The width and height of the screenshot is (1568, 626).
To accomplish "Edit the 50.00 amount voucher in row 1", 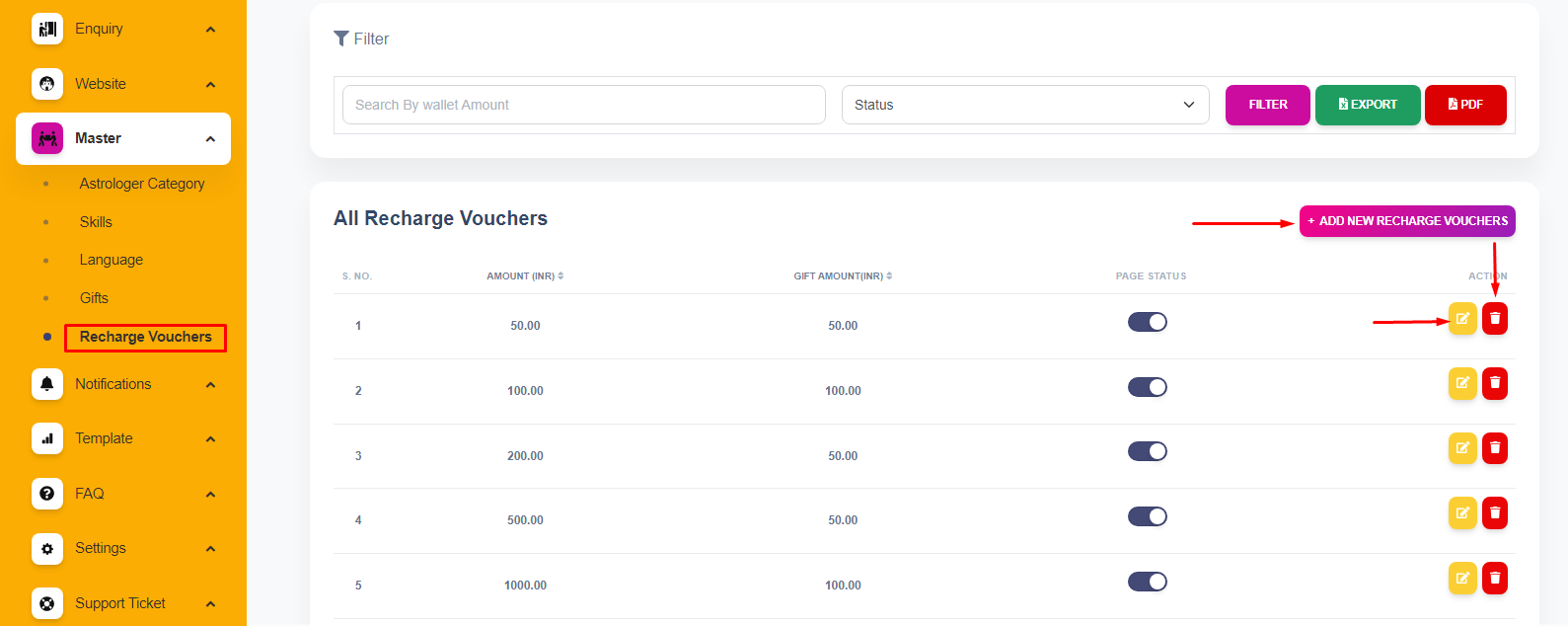I will click(x=1462, y=319).
